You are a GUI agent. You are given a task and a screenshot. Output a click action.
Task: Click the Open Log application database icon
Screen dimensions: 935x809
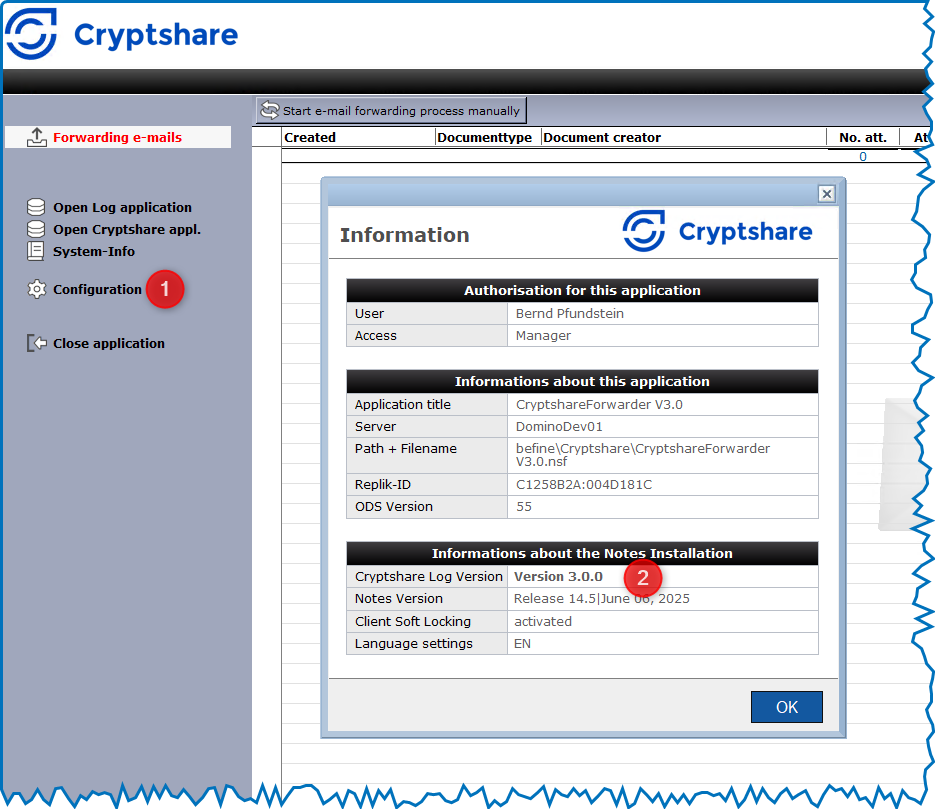(x=36, y=207)
